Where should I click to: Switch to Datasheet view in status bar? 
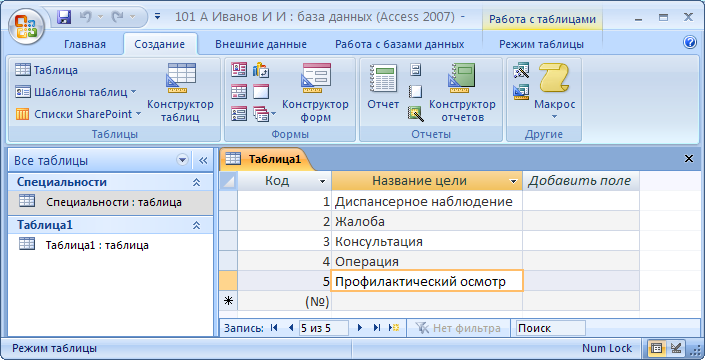click(657, 348)
